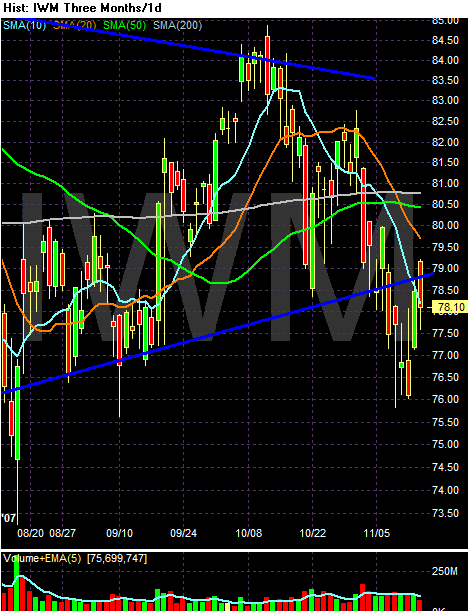
Task: Click the 85.00 price axis label
Action: click(x=447, y=21)
